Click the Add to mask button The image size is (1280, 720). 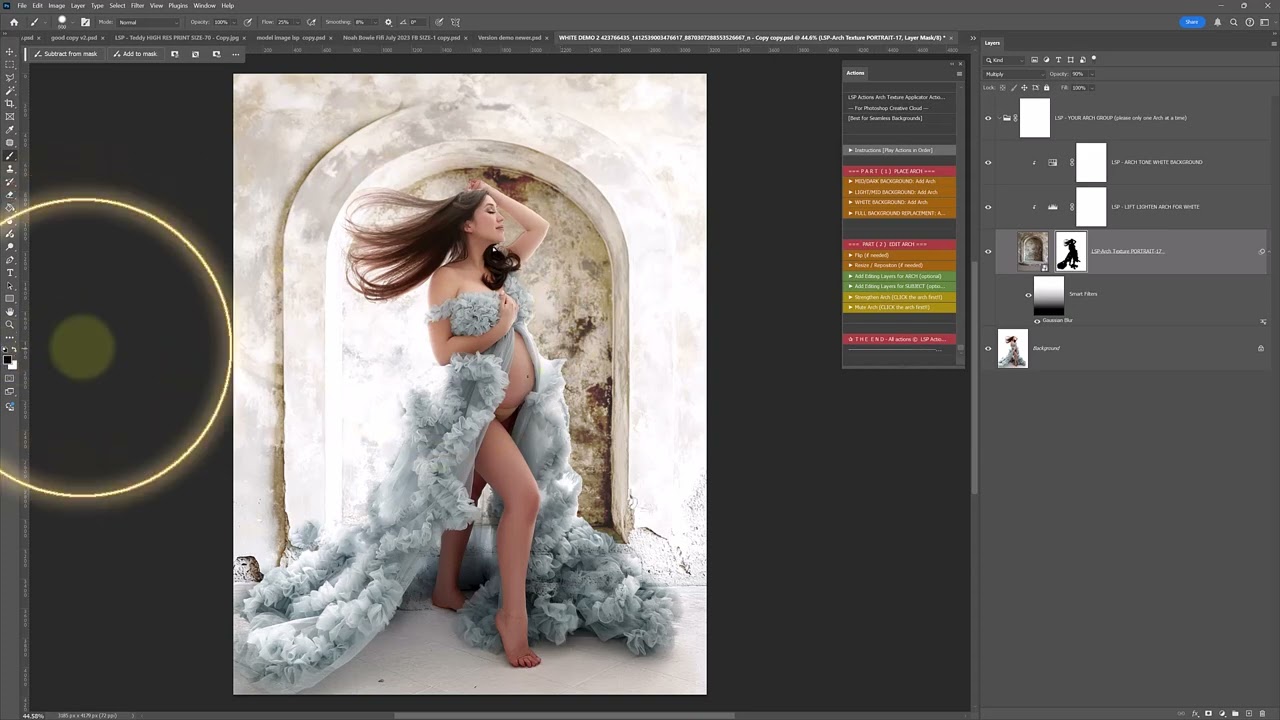pos(135,54)
